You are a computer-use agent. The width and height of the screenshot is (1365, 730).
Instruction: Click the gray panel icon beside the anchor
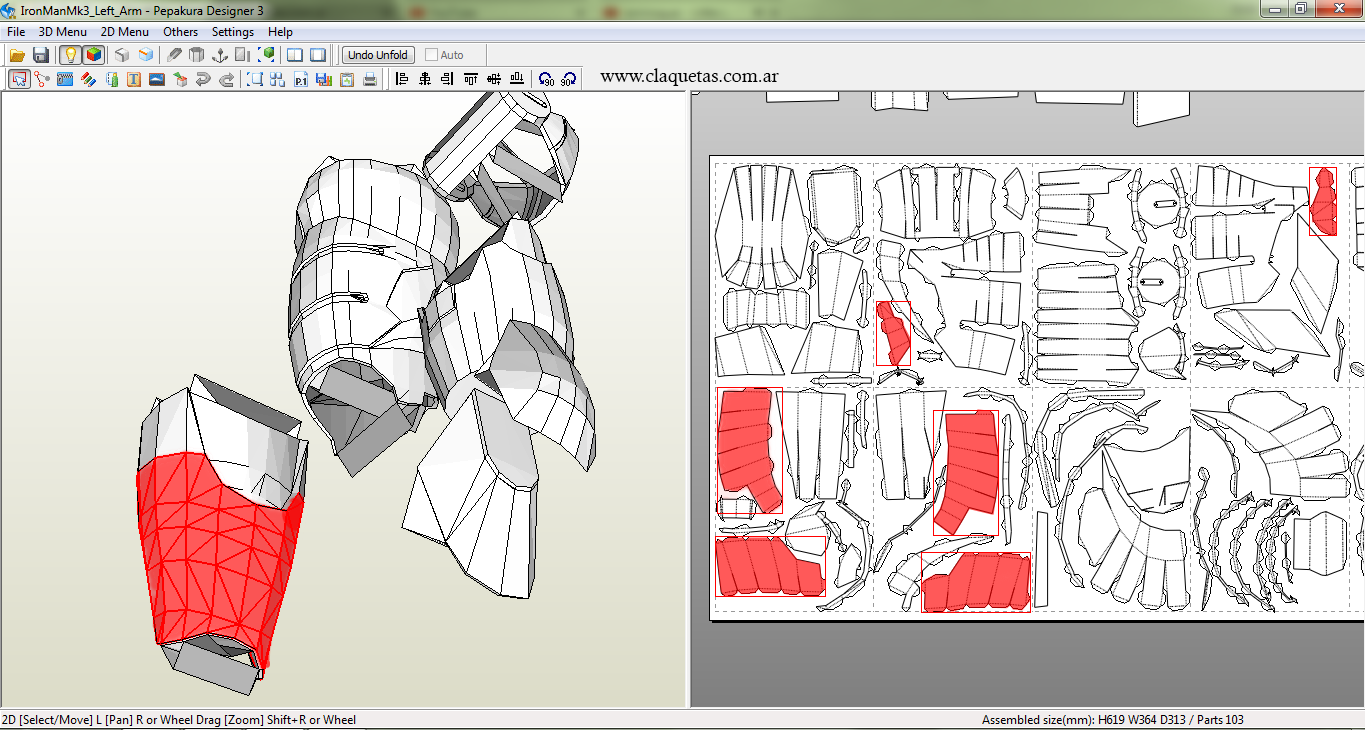pos(243,55)
